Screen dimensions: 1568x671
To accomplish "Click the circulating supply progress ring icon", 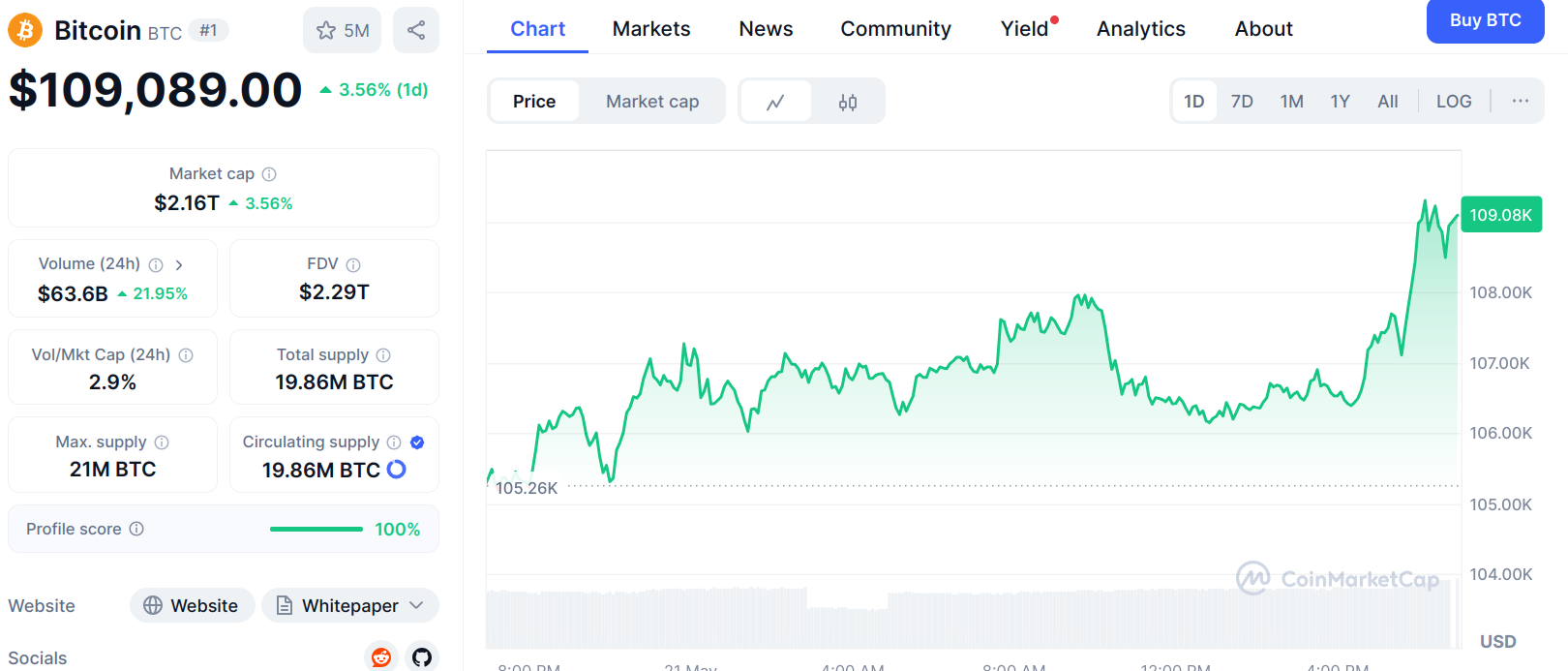I will (397, 470).
